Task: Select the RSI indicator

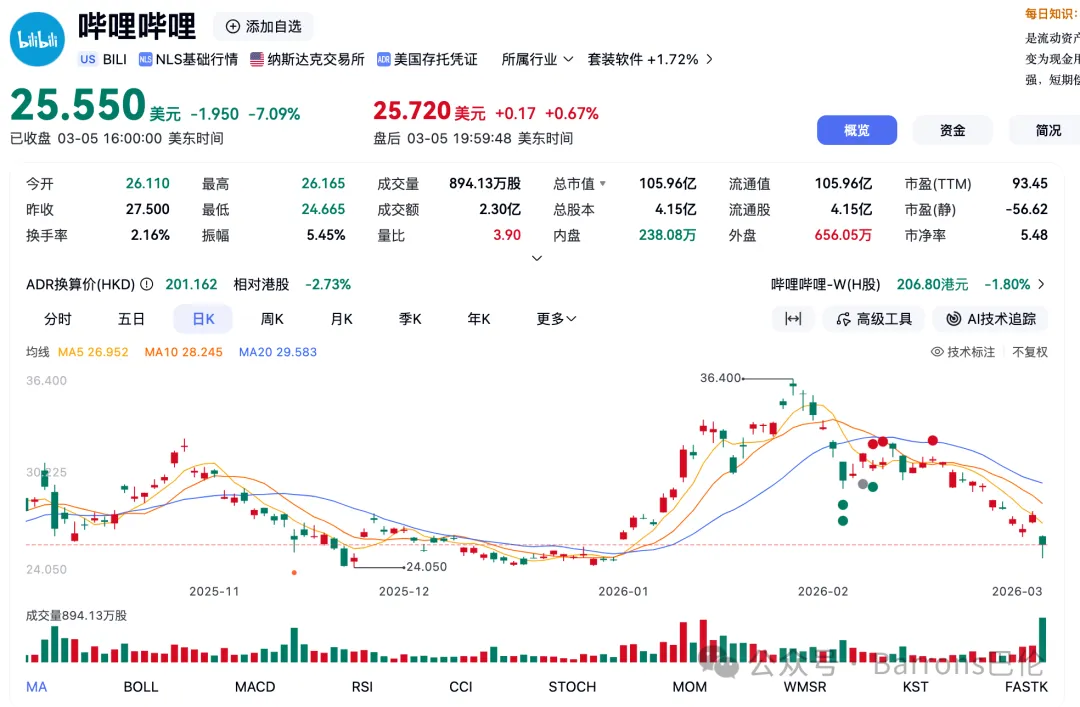Action: click(x=362, y=686)
